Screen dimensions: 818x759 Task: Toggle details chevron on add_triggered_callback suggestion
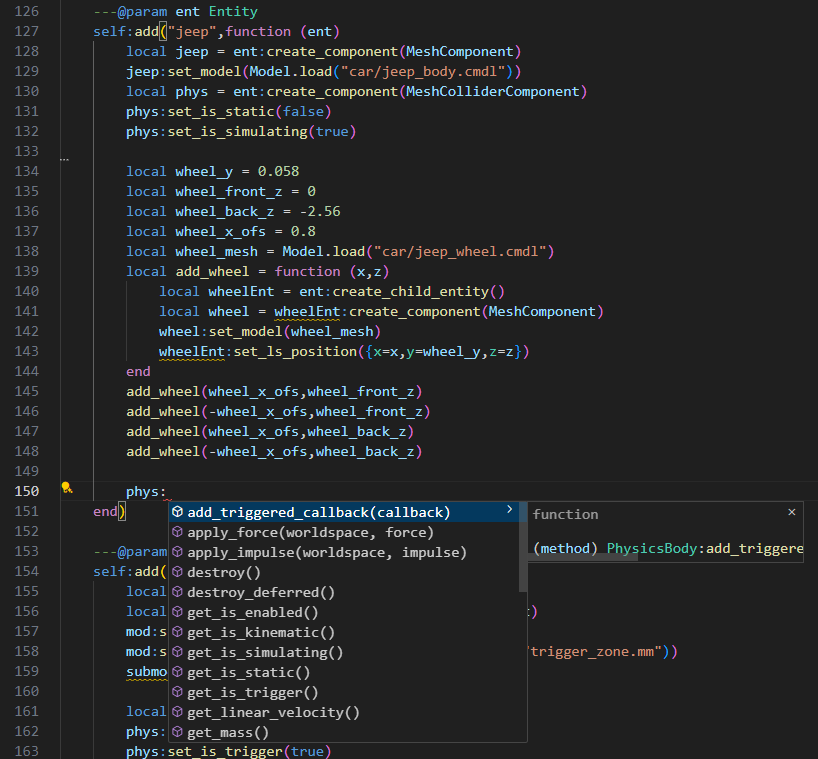pyautogui.click(x=510, y=510)
